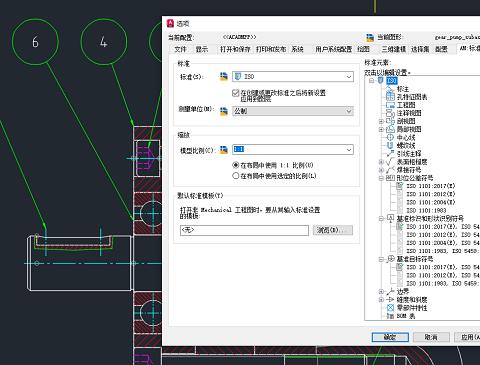
Task: Click the default standard template path field
Action: point(244,230)
